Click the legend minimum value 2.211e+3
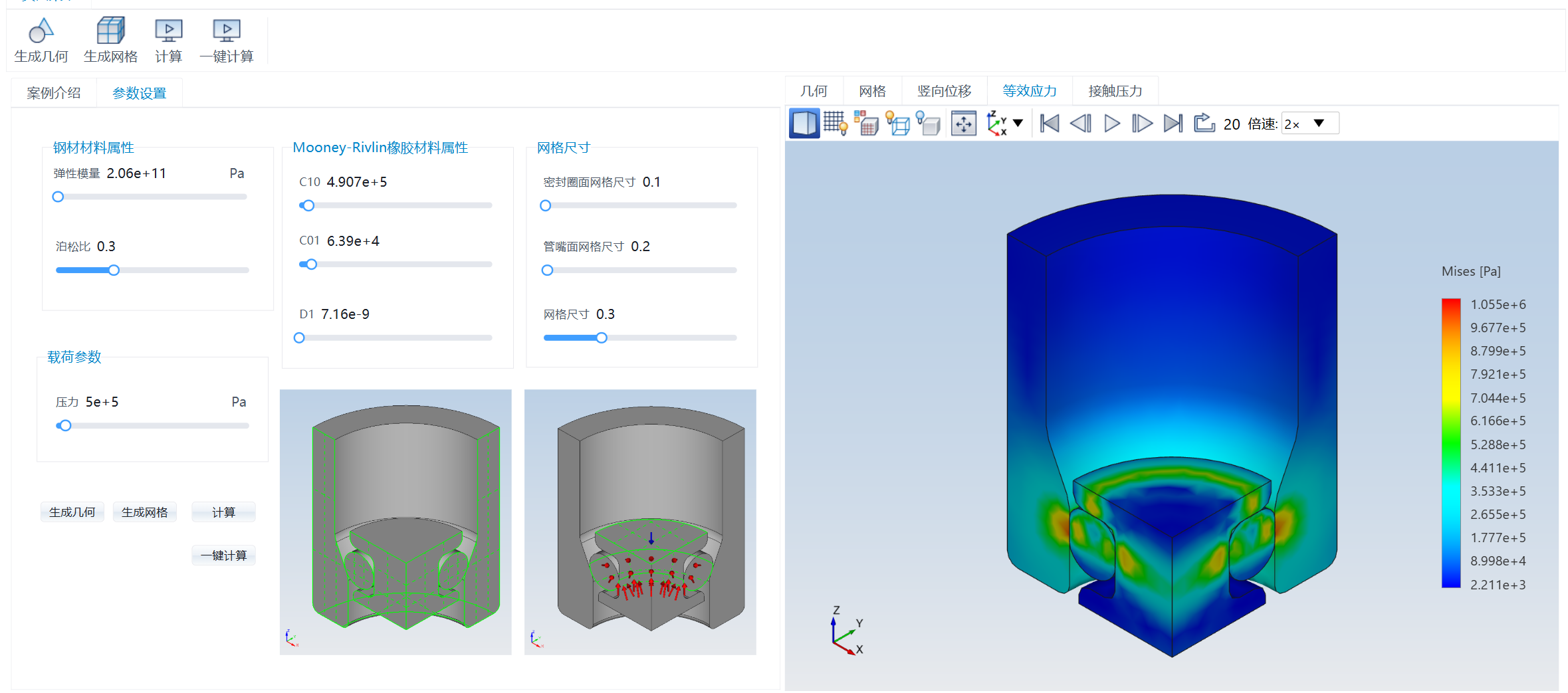The image size is (1568, 693). click(x=1498, y=585)
